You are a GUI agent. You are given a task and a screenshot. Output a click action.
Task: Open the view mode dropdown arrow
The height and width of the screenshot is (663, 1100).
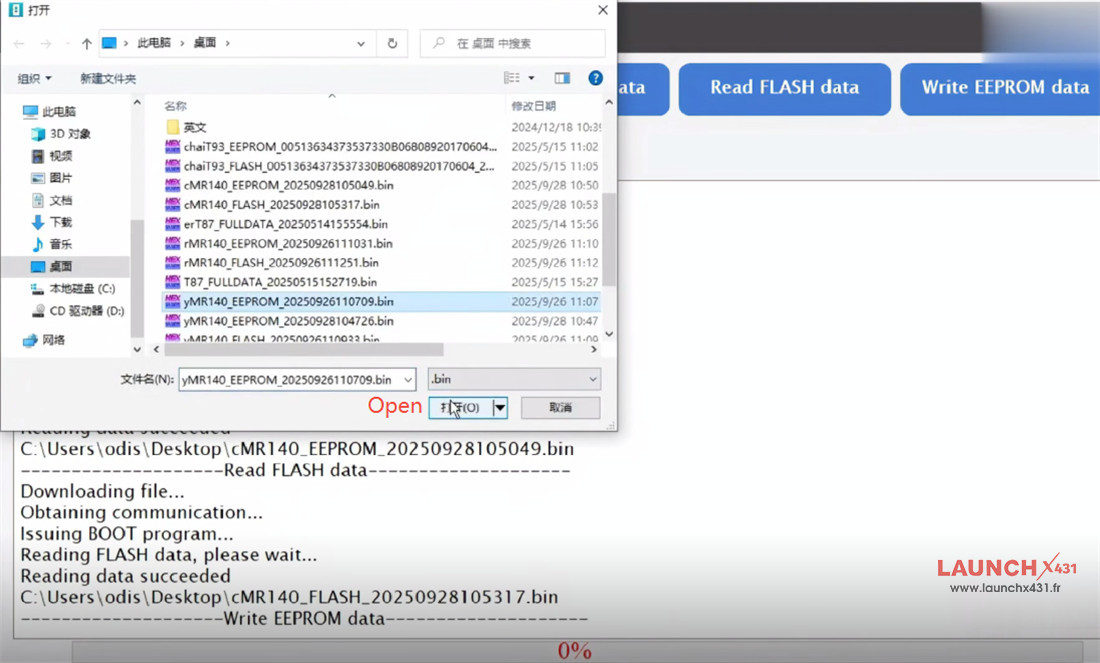(531, 78)
